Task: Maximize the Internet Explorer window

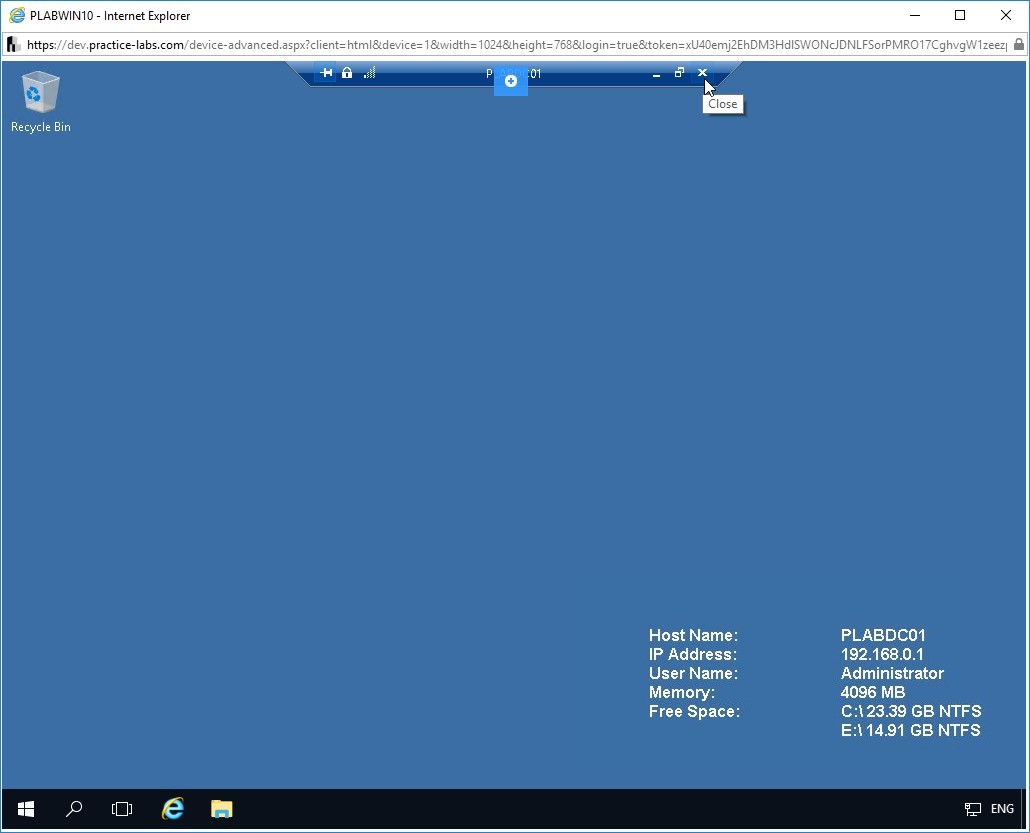Action: (960, 15)
